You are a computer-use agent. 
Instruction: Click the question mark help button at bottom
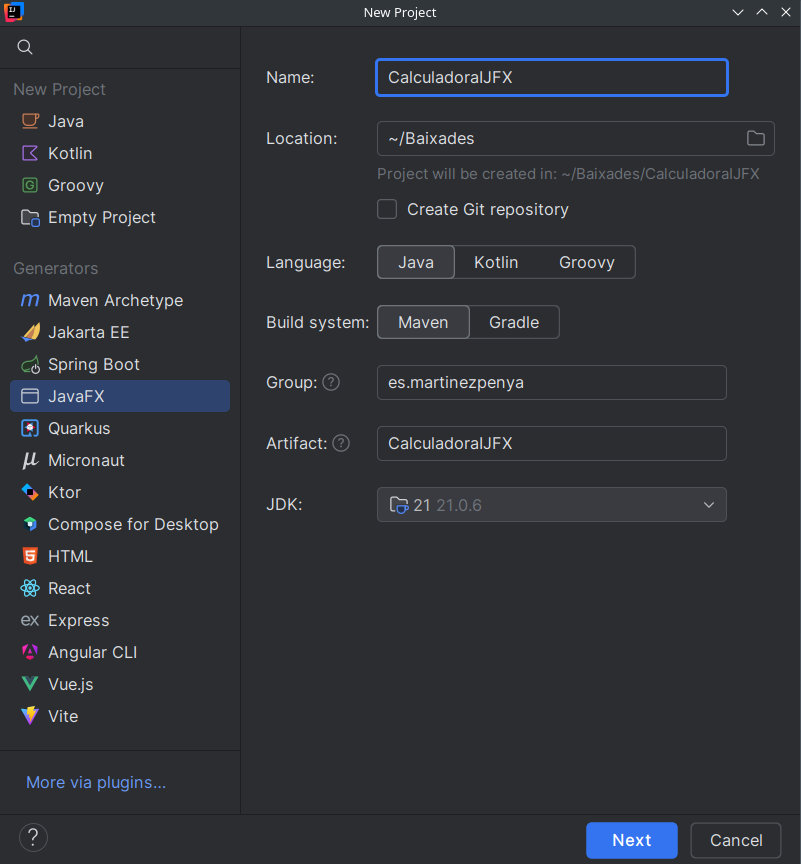click(33, 838)
